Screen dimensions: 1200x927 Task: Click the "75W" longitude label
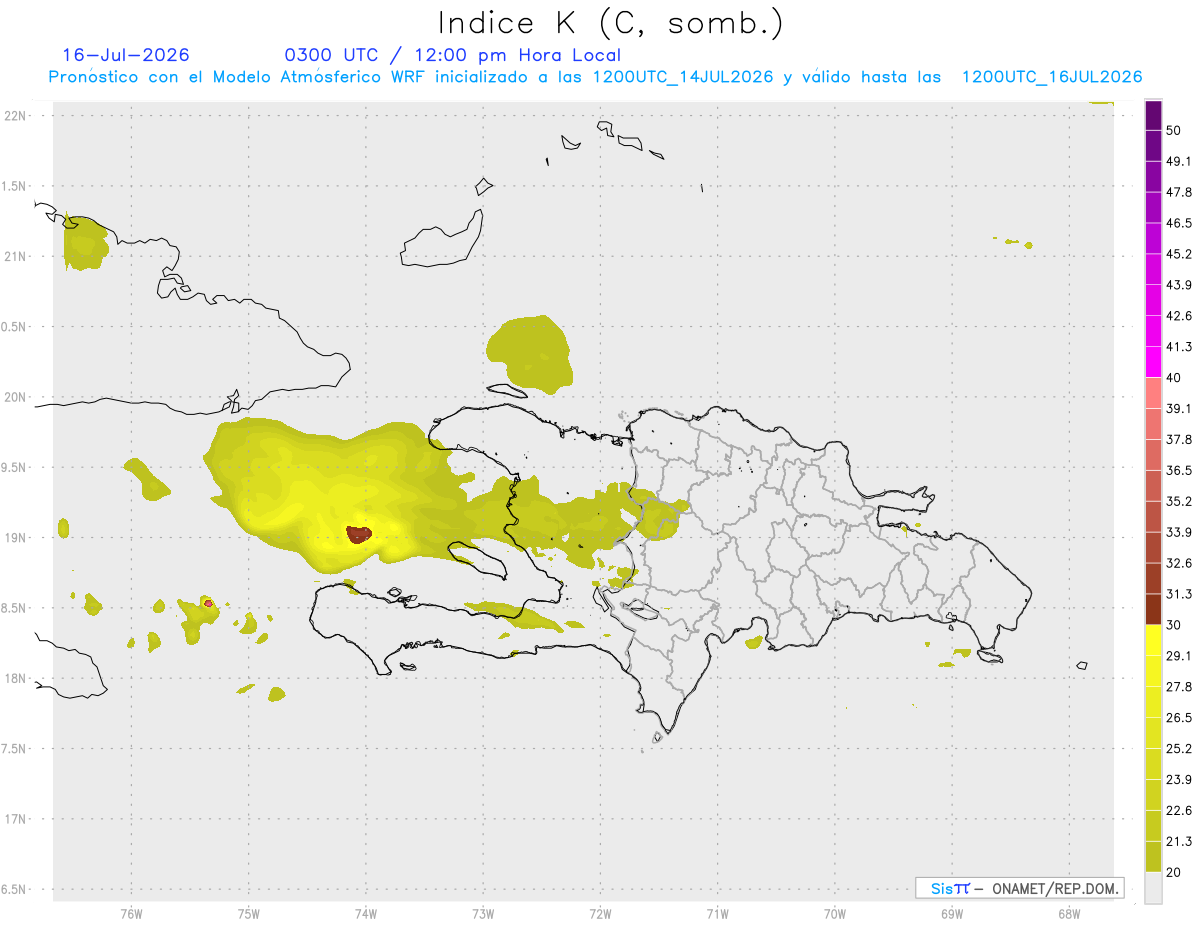249,914
